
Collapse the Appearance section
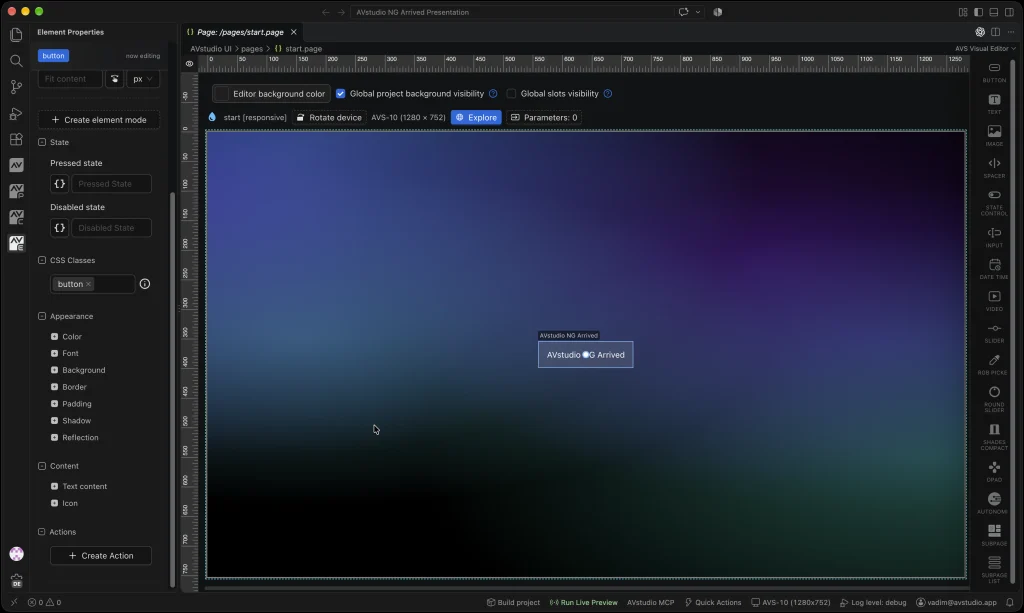pyautogui.click(x=42, y=316)
